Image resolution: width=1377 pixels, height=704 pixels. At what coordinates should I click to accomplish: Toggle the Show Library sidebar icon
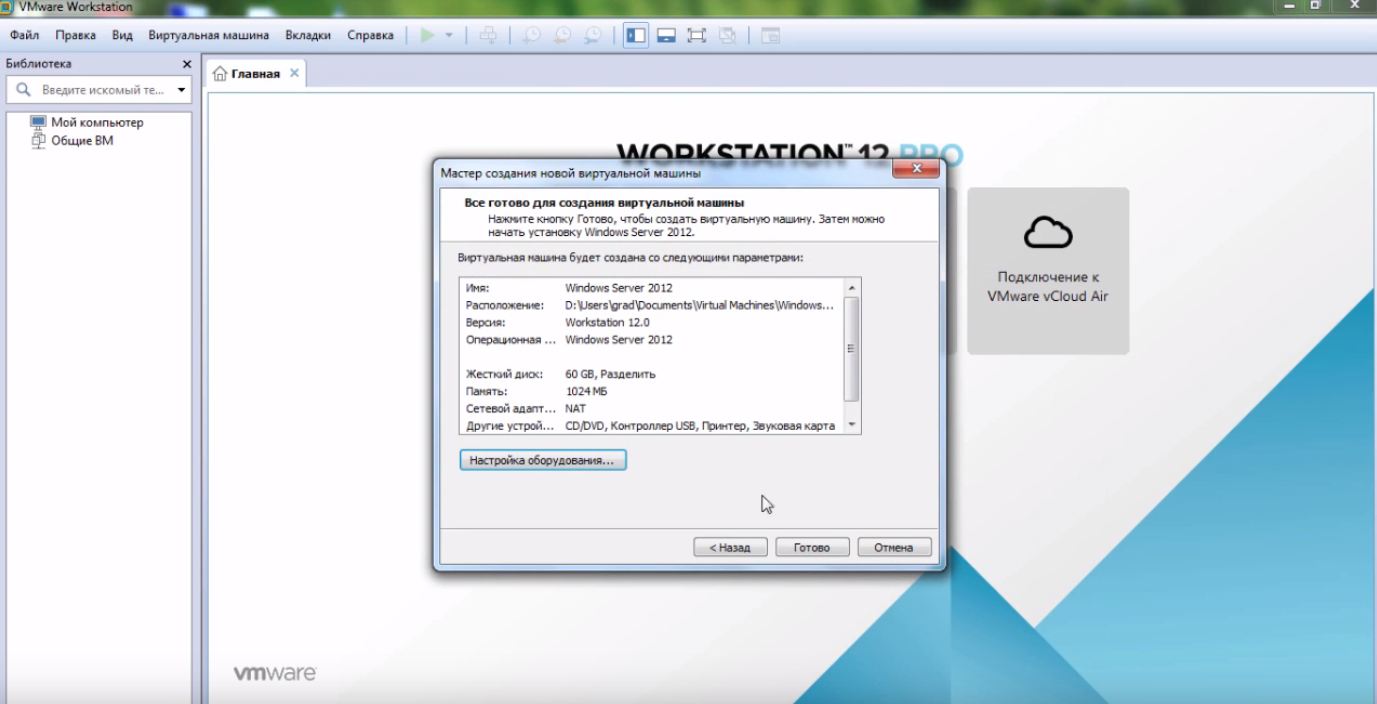[x=636, y=35]
